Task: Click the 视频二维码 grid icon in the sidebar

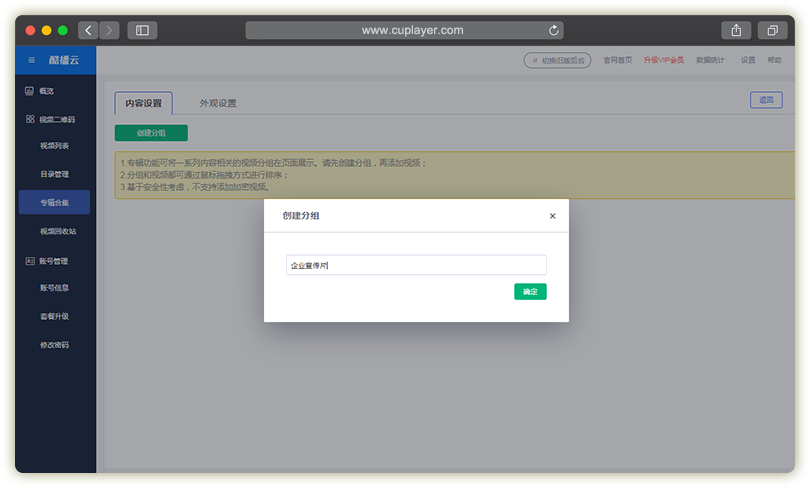Action: click(x=30, y=119)
